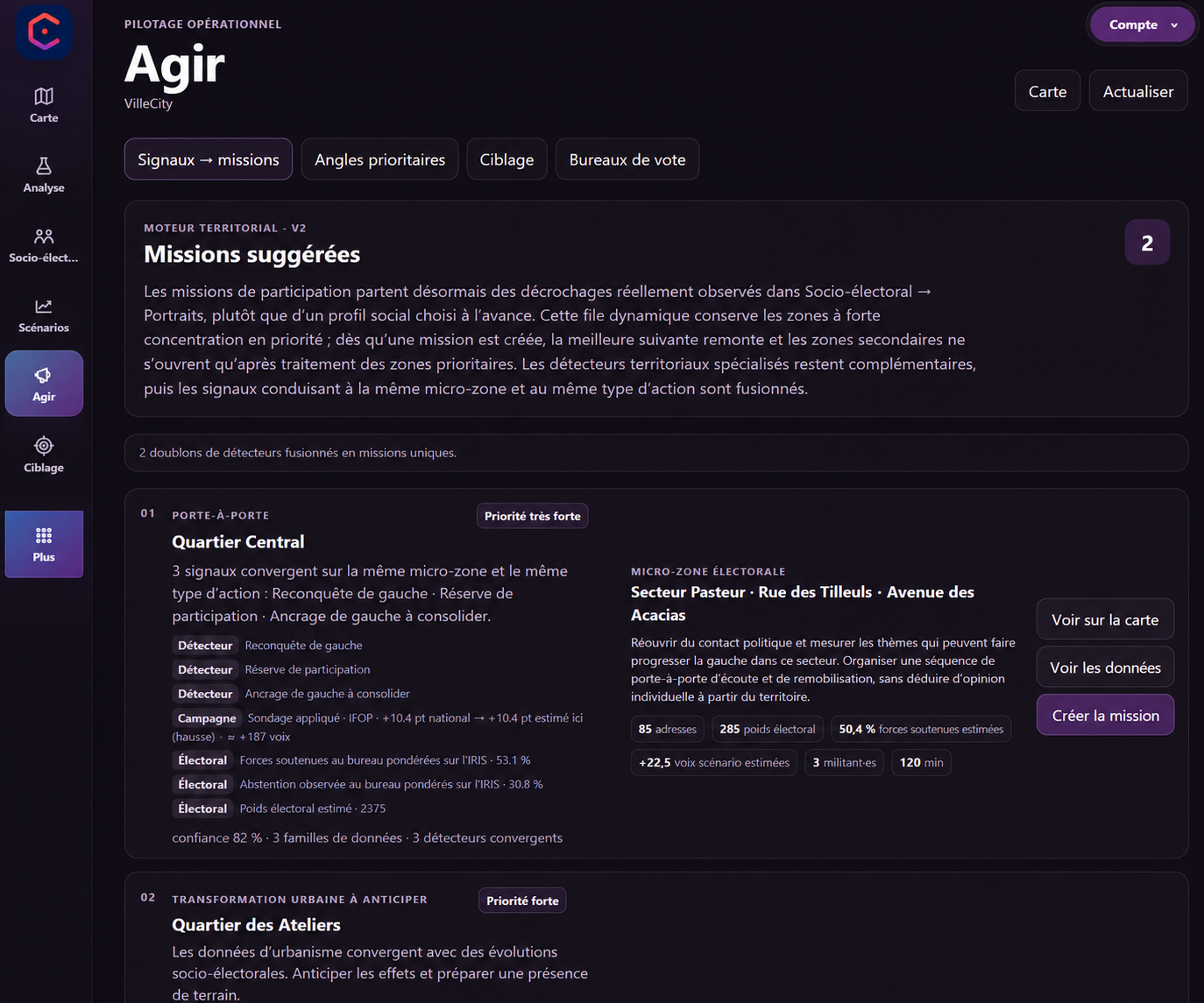Viewport: 1204px width, 1003px height.
Task: Click the Réserve de participation detector row
Action: point(272,669)
